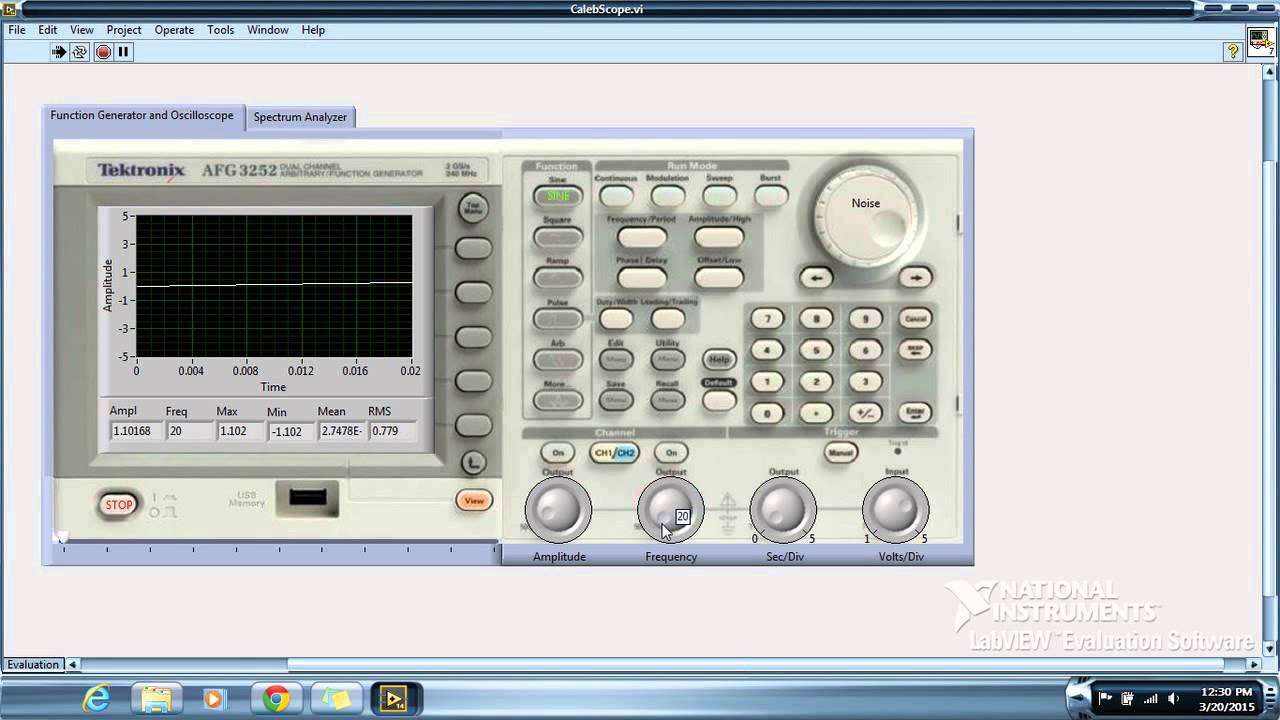
Task: Click keypad digit 3
Action: coord(865,381)
